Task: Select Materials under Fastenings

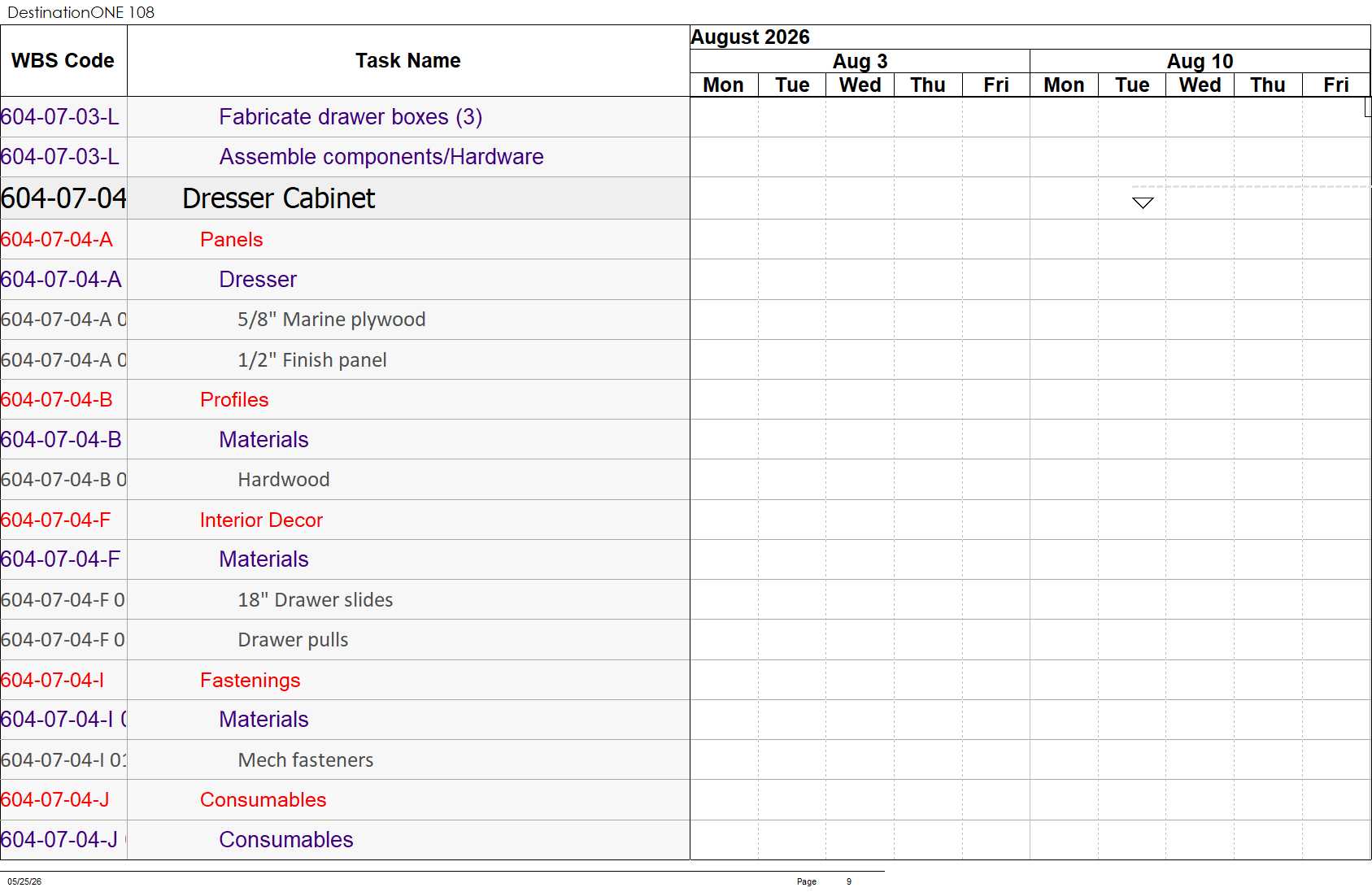Action: coord(264,720)
